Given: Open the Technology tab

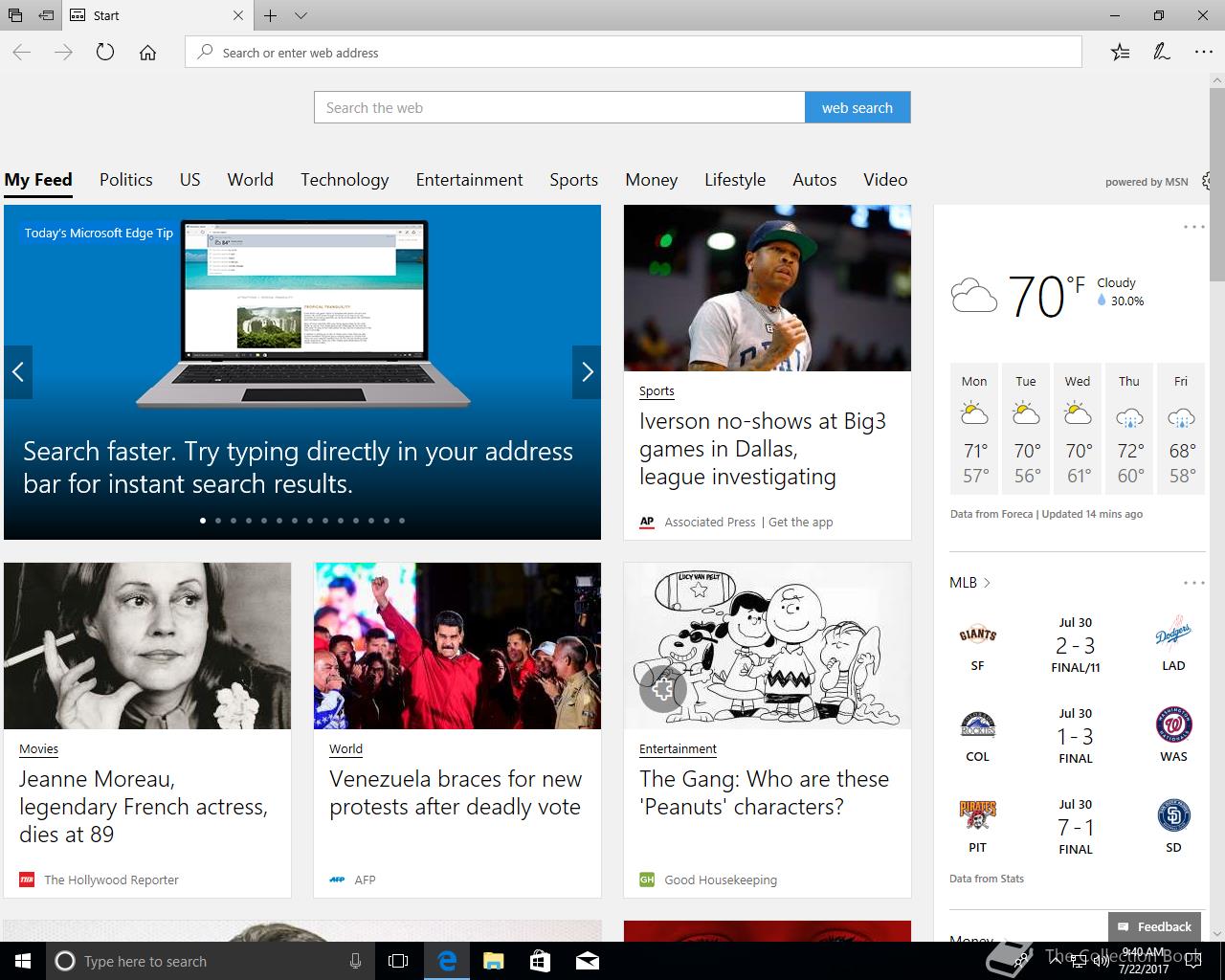Looking at the screenshot, I should (345, 180).
